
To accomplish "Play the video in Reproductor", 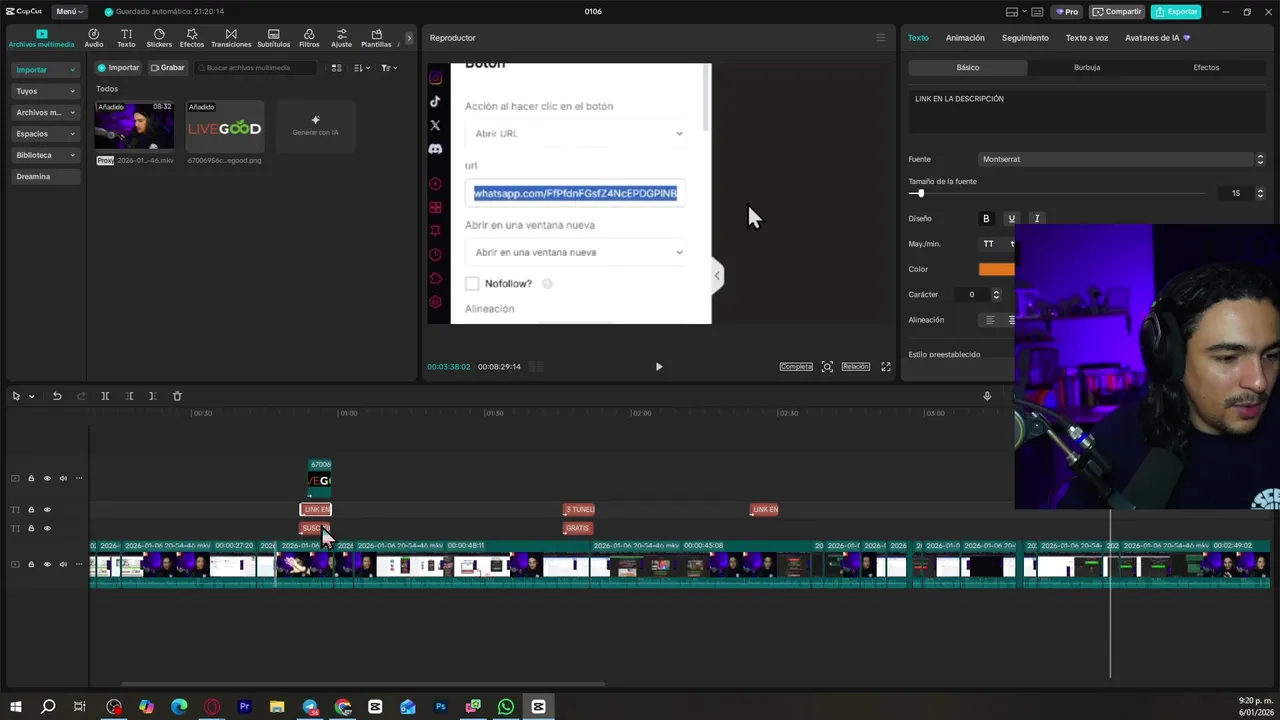I will point(659,367).
